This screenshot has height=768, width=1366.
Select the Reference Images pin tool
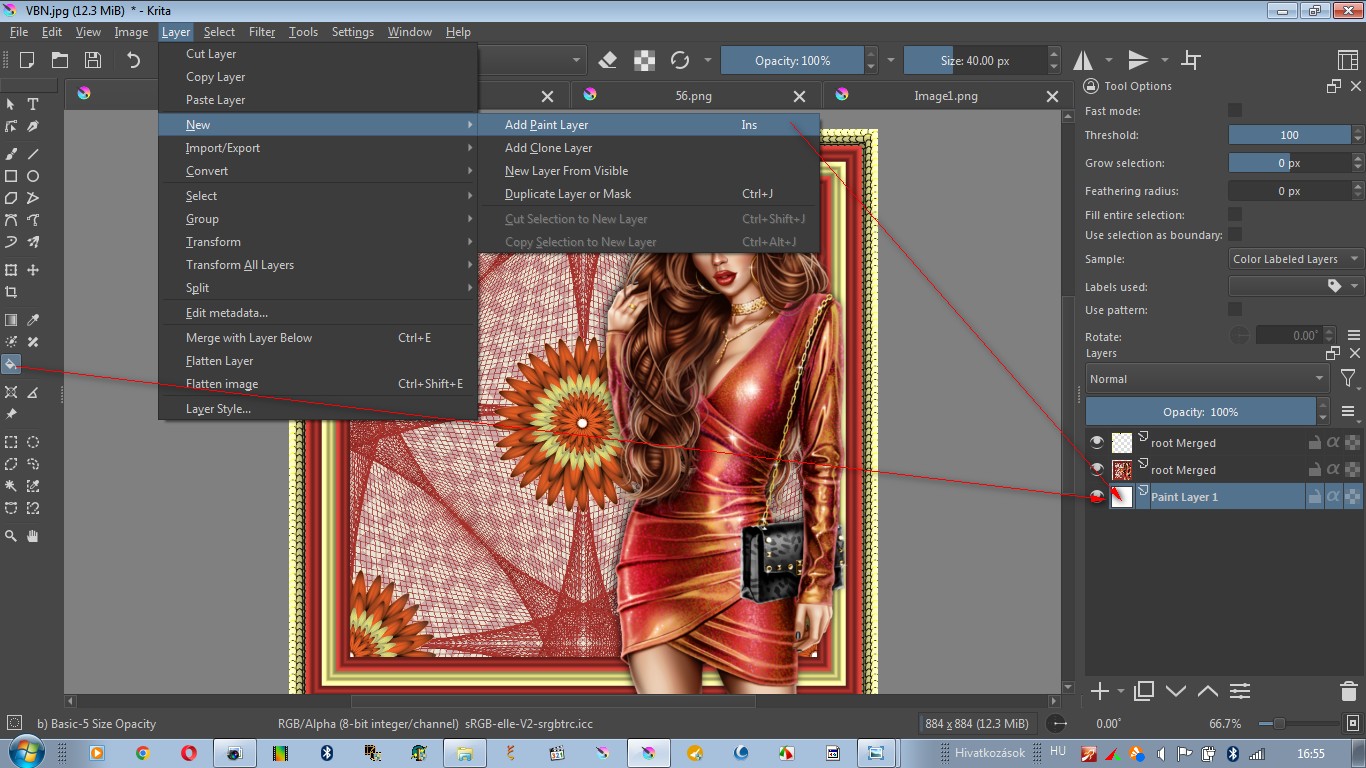(11, 414)
